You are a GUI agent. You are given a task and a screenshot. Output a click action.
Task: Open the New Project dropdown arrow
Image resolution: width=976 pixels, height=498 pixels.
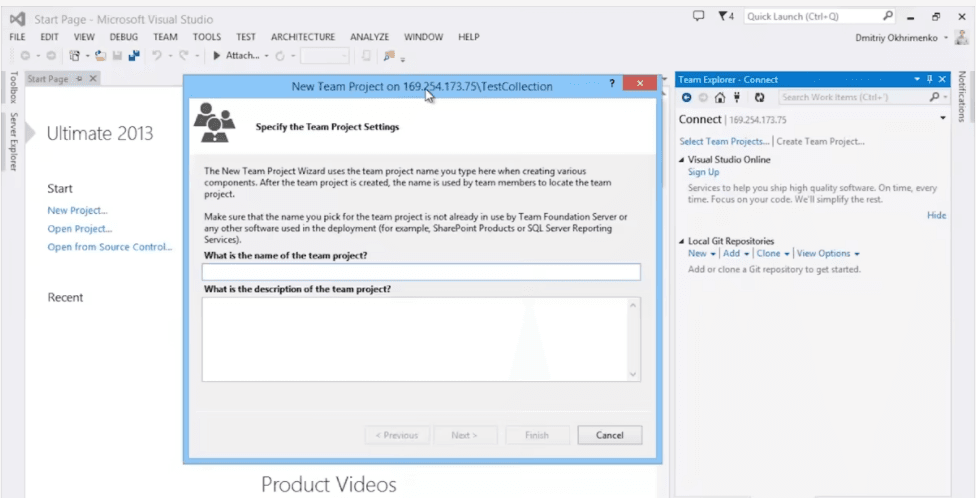pos(87,56)
